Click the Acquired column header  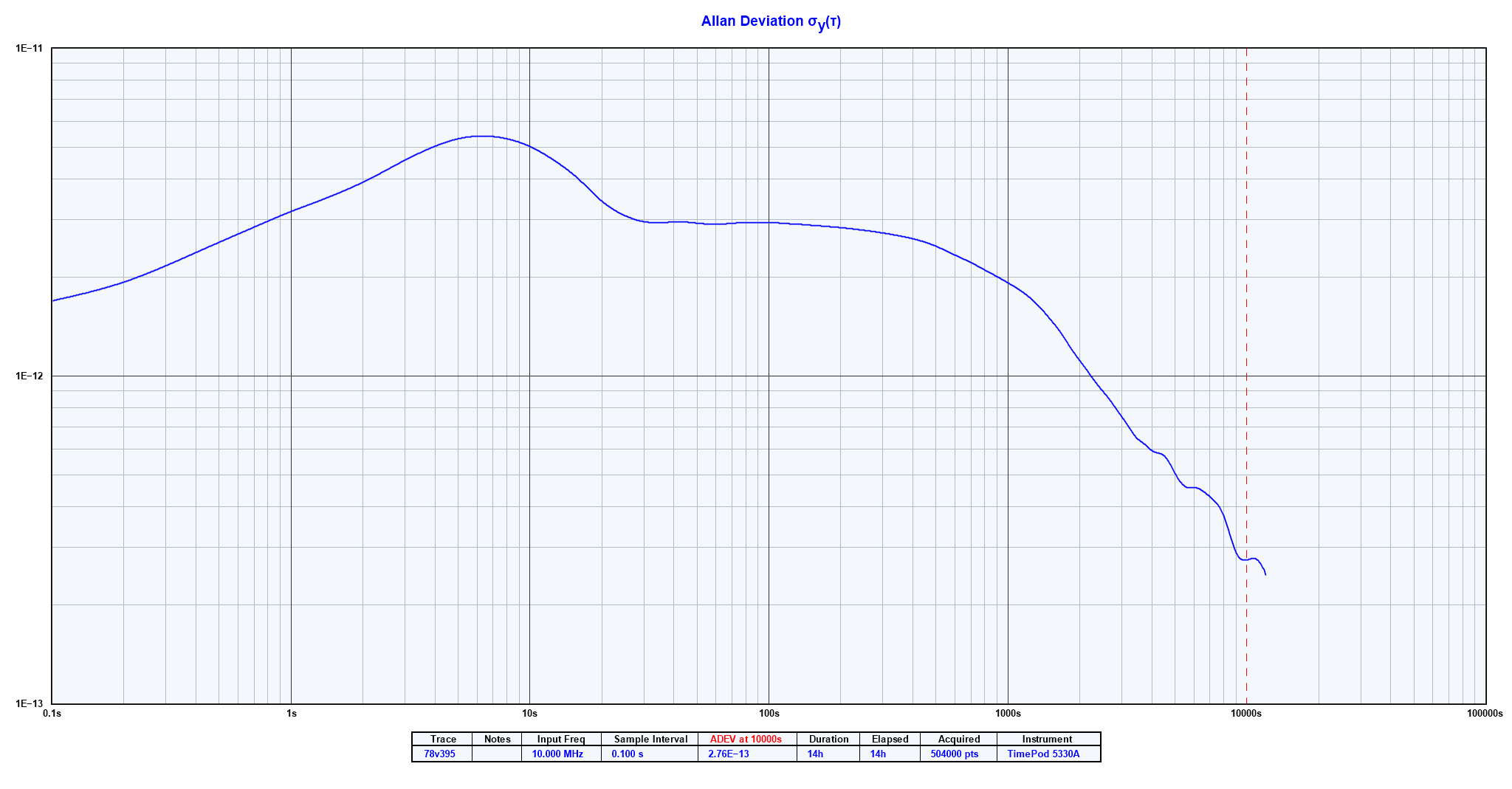959,739
